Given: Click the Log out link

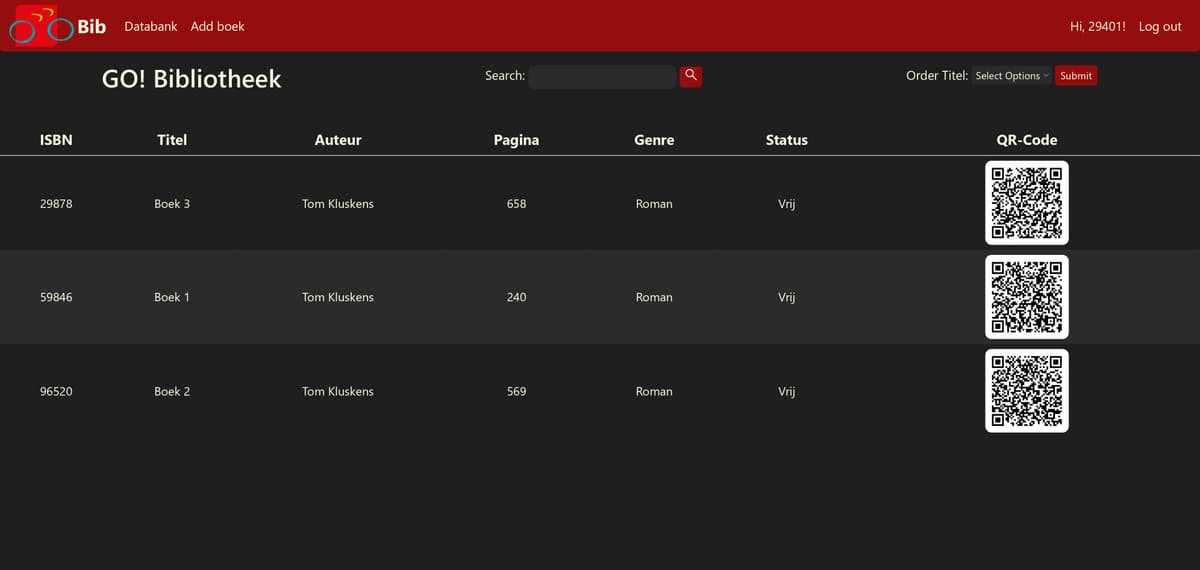Looking at the screenshot, I should 1160,26.
